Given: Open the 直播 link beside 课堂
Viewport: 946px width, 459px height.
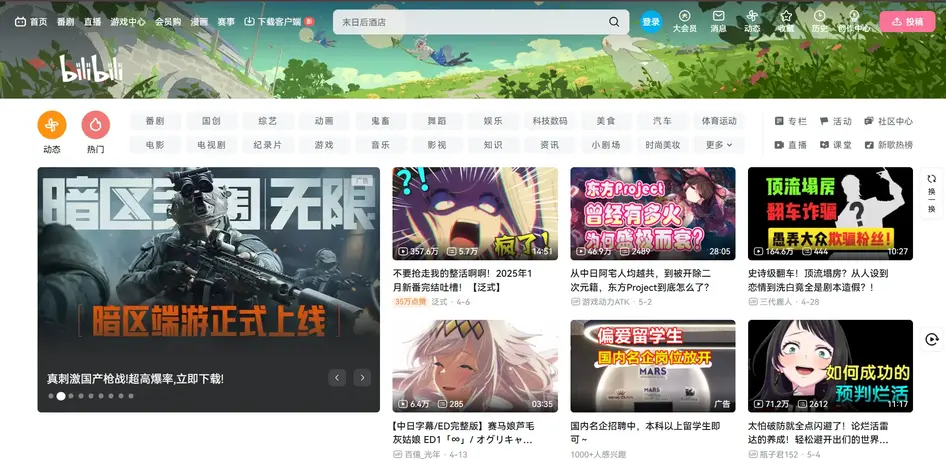Looking at the screenshot, I should click(790, 145).
